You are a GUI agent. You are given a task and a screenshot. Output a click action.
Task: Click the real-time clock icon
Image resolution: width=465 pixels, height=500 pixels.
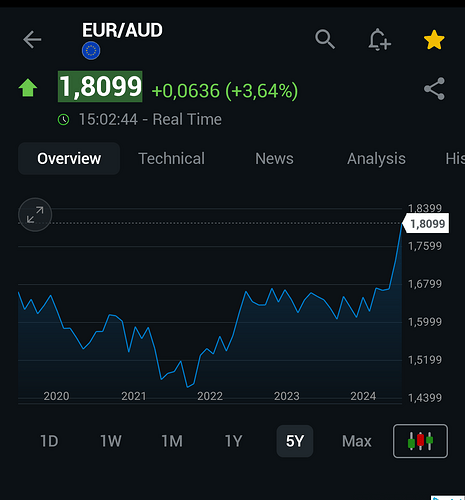pos(64,119)
